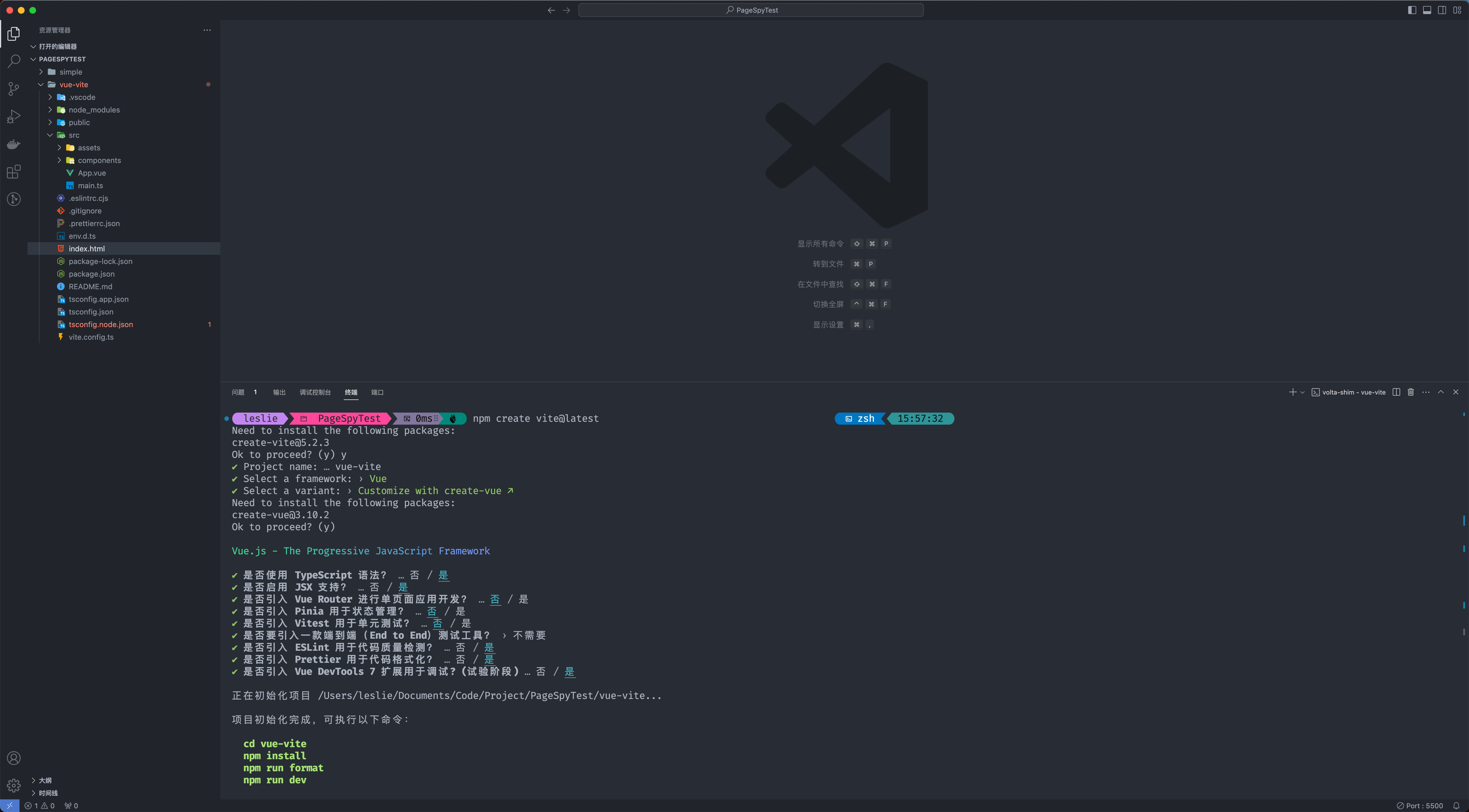The width and height of the screenshot is (1469, 812).
Task: Open terminal panel more actions menu
Action: pos(1426,392)
